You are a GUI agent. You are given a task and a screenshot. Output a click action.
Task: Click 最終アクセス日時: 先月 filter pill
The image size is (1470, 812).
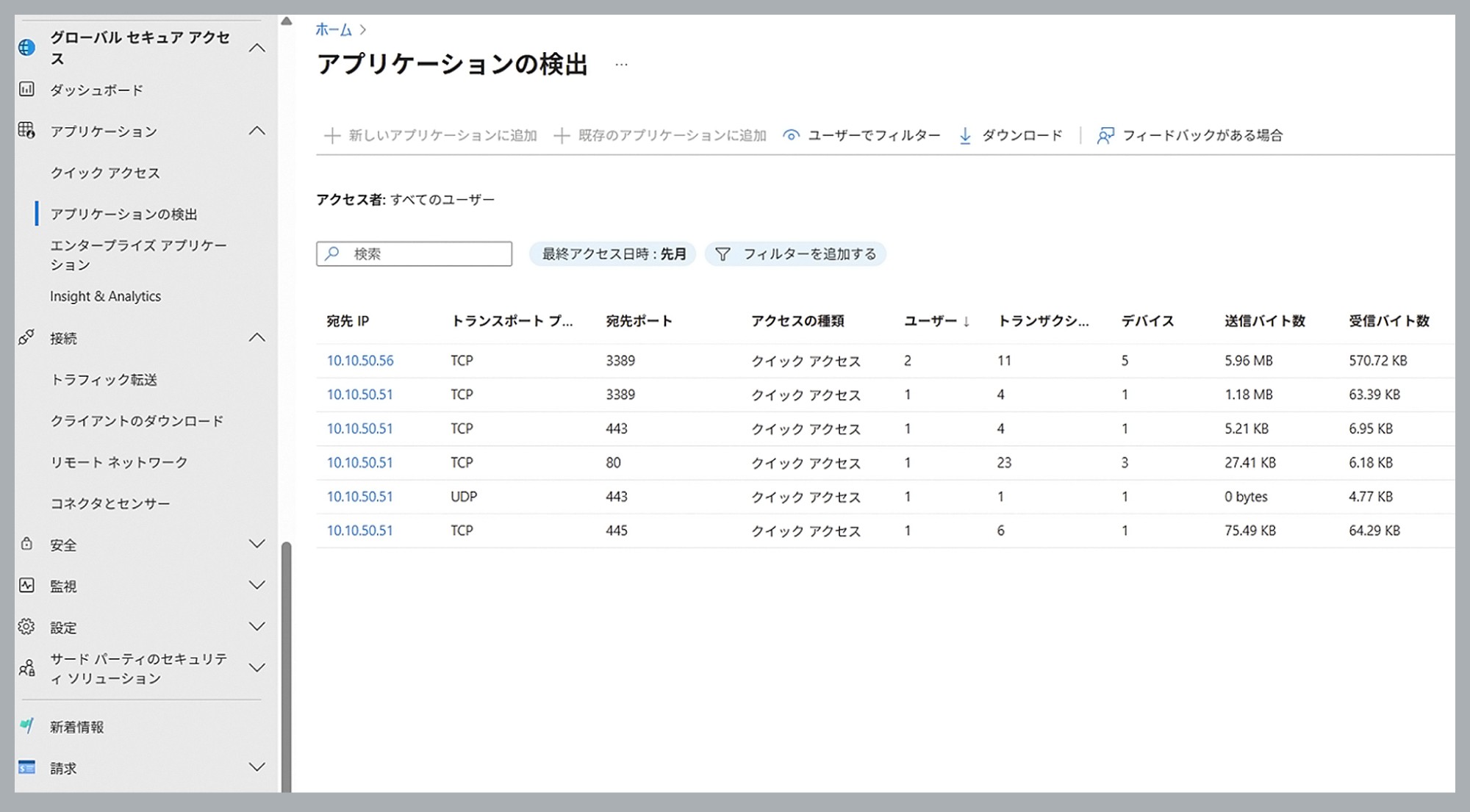612,254
